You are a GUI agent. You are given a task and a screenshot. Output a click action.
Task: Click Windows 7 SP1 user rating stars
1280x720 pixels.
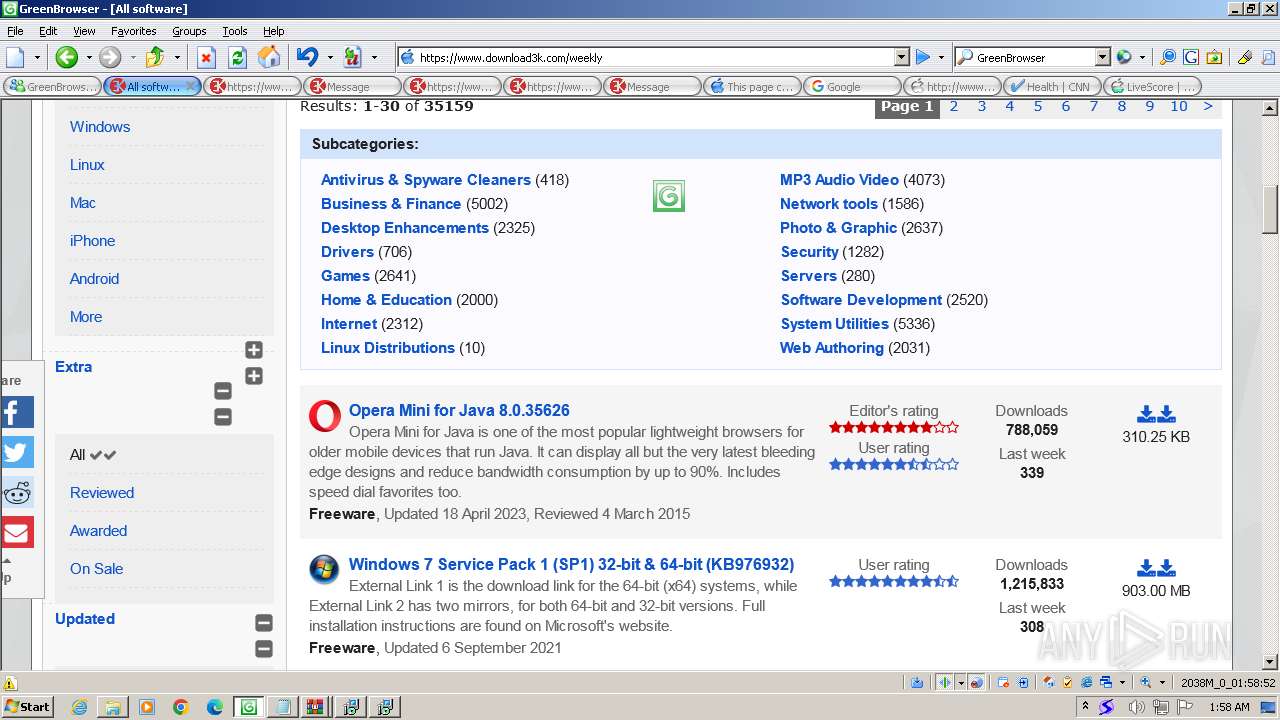coord(894,581)
